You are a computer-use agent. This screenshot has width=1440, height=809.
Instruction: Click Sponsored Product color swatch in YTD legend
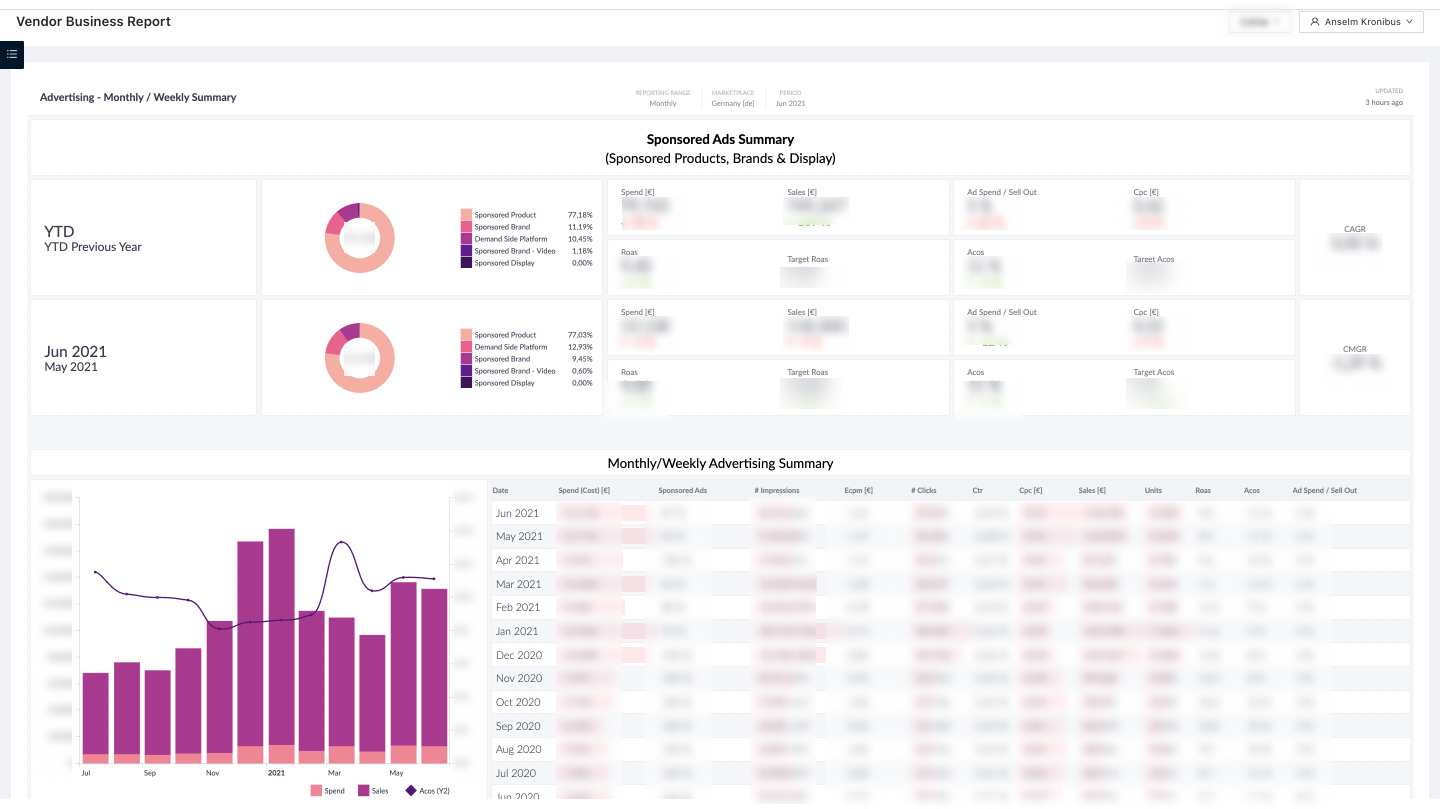[466, 215]
